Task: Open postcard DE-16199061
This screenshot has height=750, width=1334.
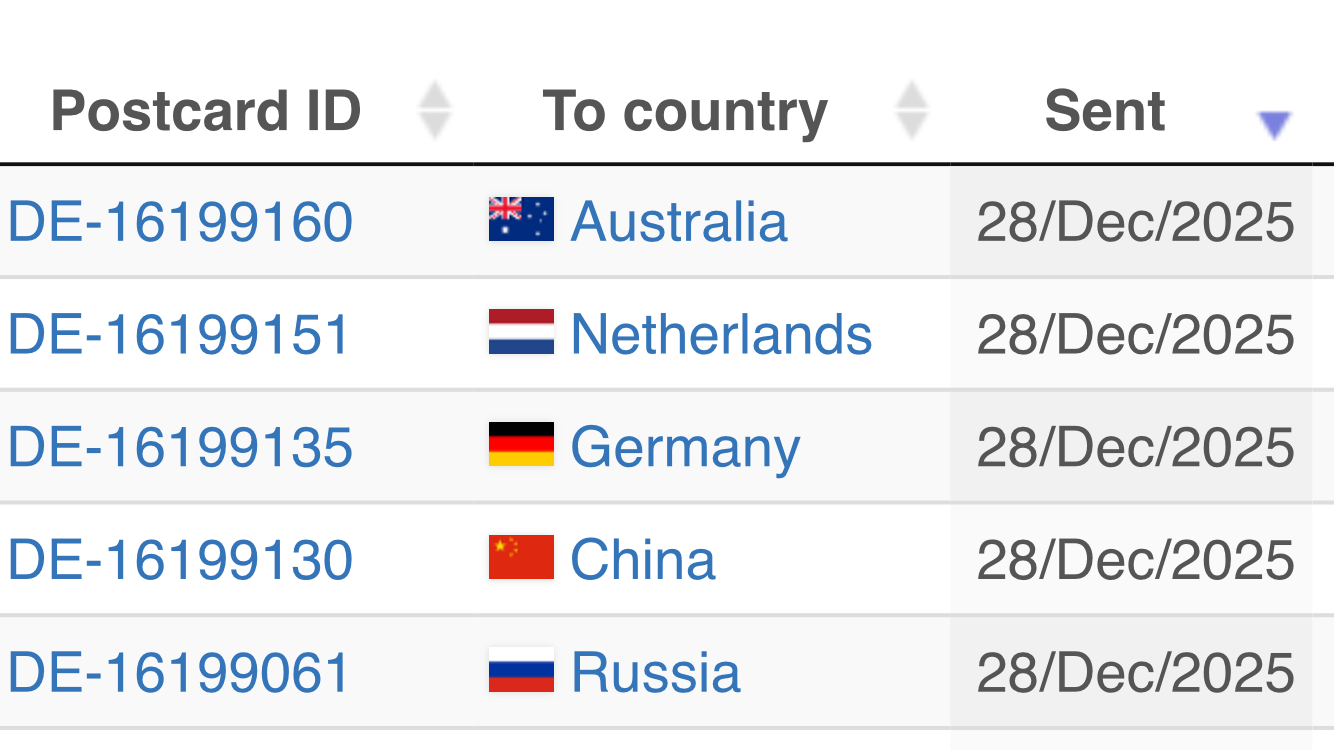Action: [x=179, y=672]
